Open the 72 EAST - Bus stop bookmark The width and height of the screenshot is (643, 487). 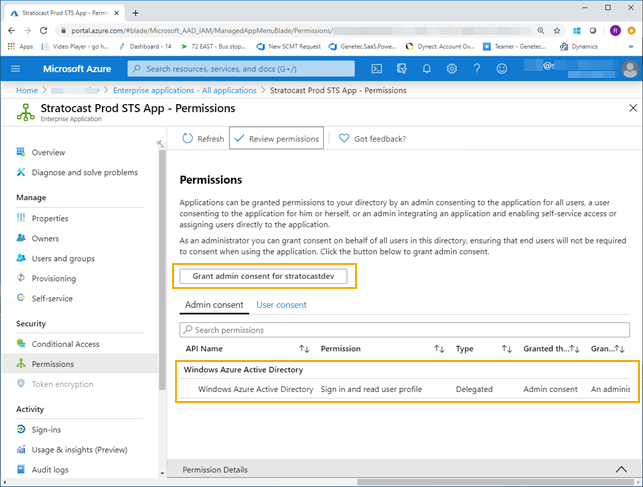(x=213, y=46)
